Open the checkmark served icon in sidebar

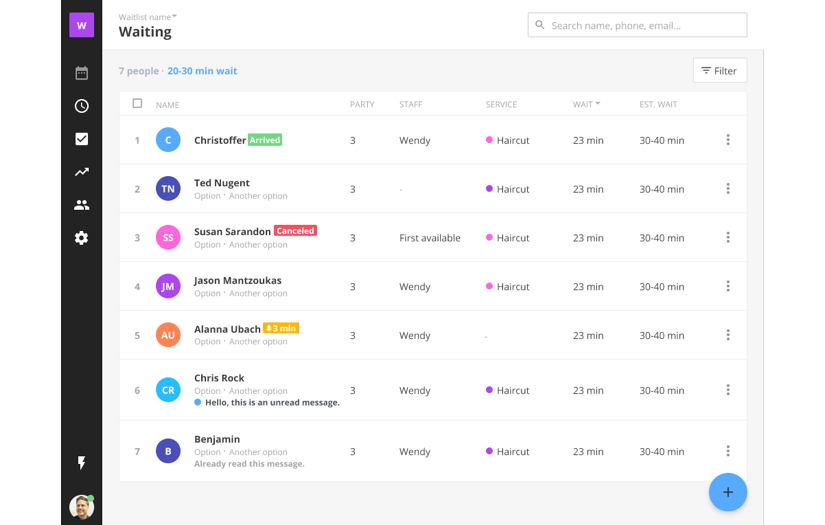point(82,139)
